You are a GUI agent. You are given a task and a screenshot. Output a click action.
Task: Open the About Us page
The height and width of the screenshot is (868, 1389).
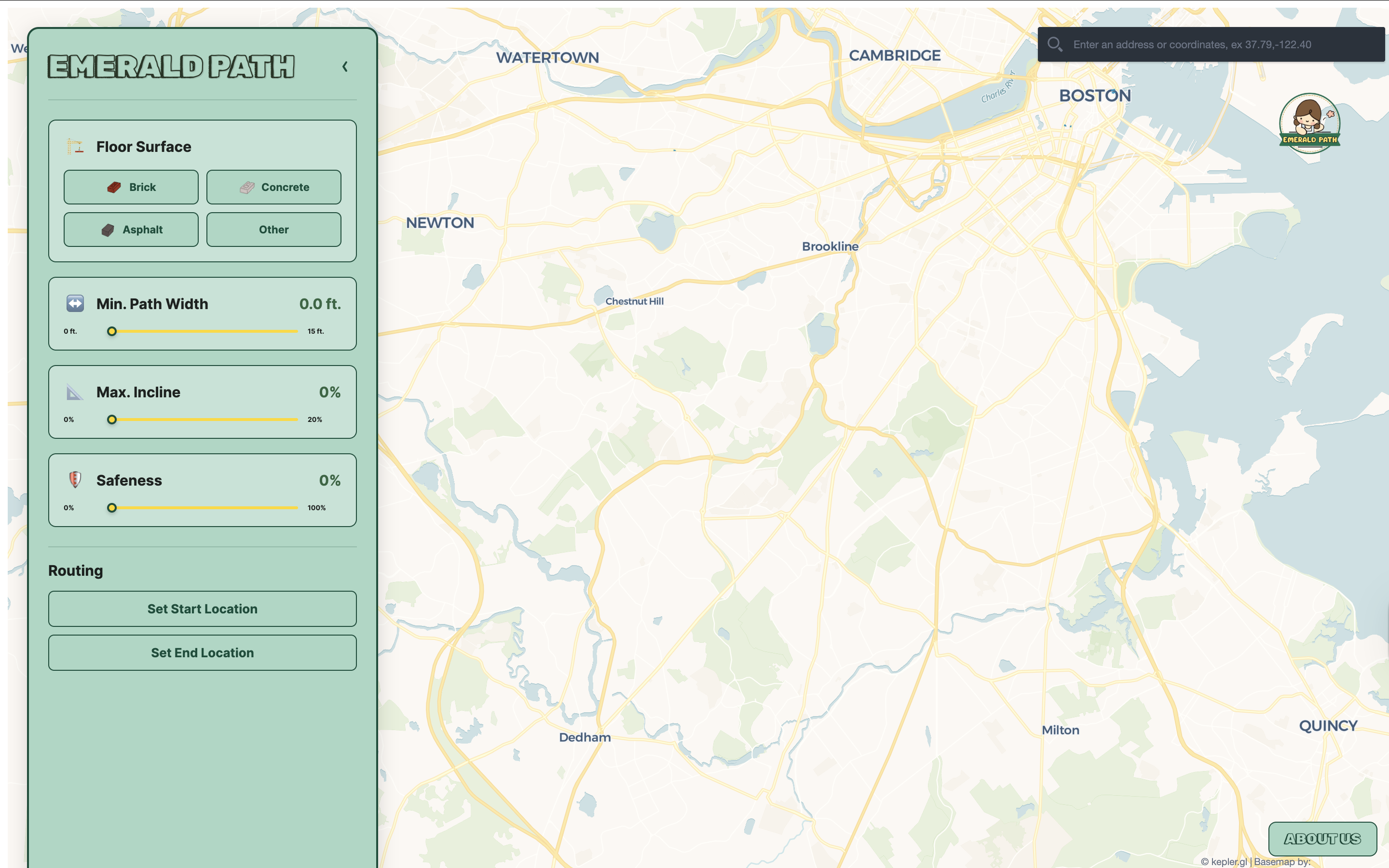[x=1322, y=839]
